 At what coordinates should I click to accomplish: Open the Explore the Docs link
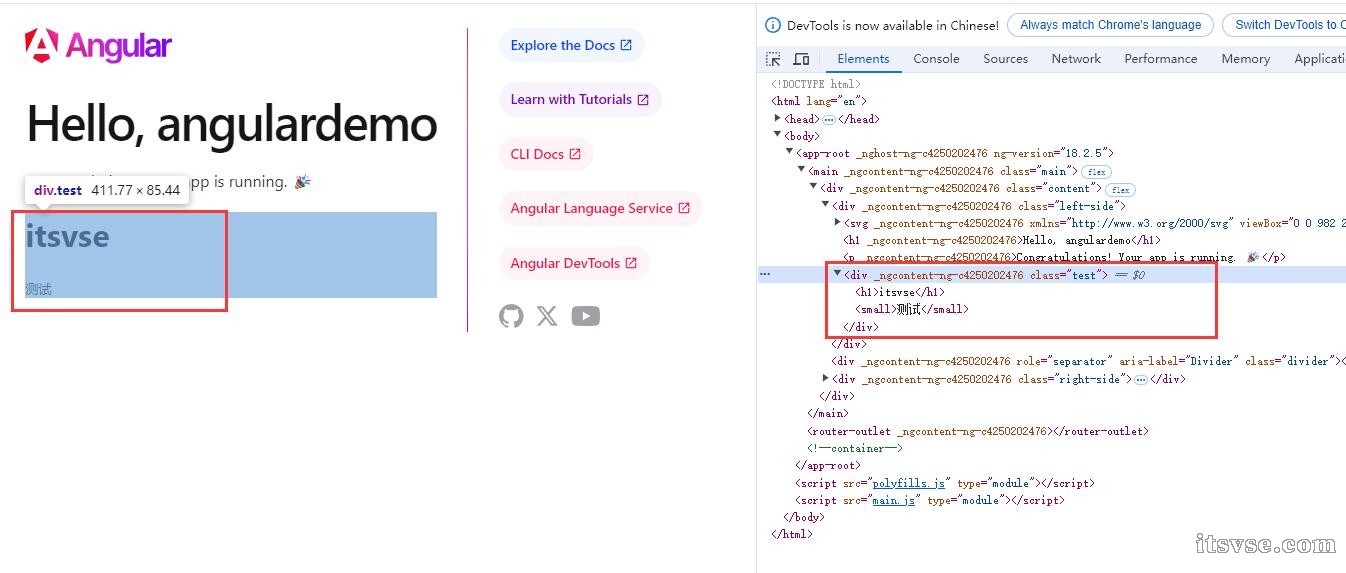(x=571, y=45)
